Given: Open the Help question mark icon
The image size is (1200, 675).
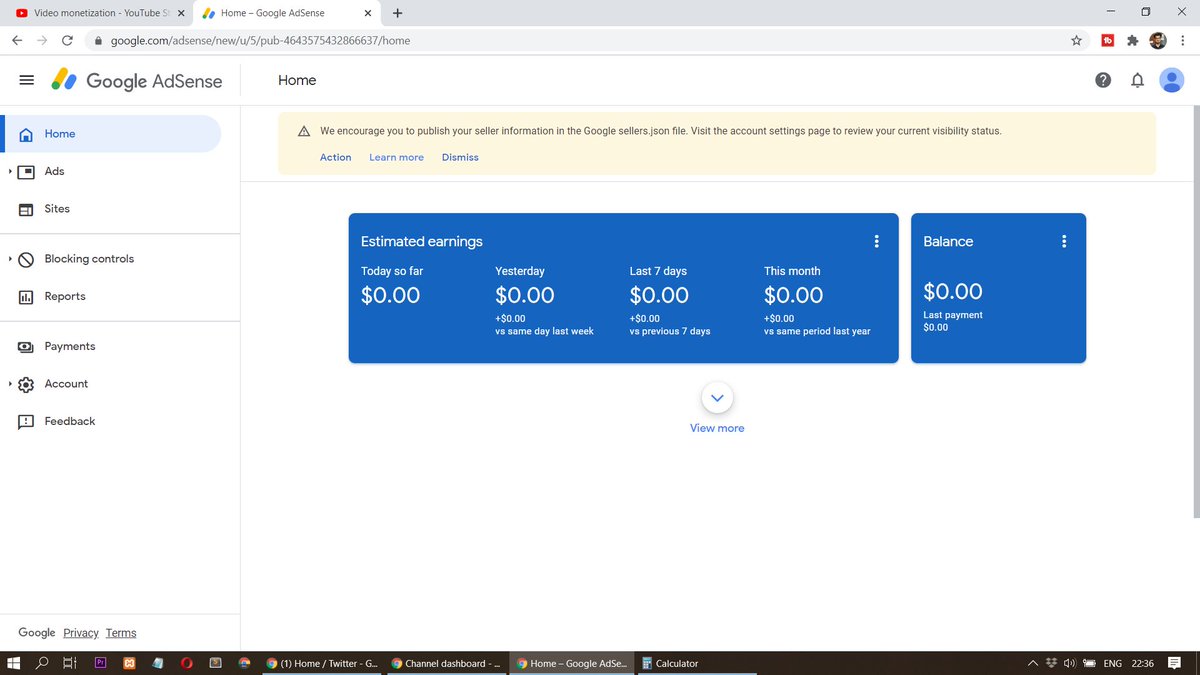Looking at the screenshot, I should pos(1103,81).
